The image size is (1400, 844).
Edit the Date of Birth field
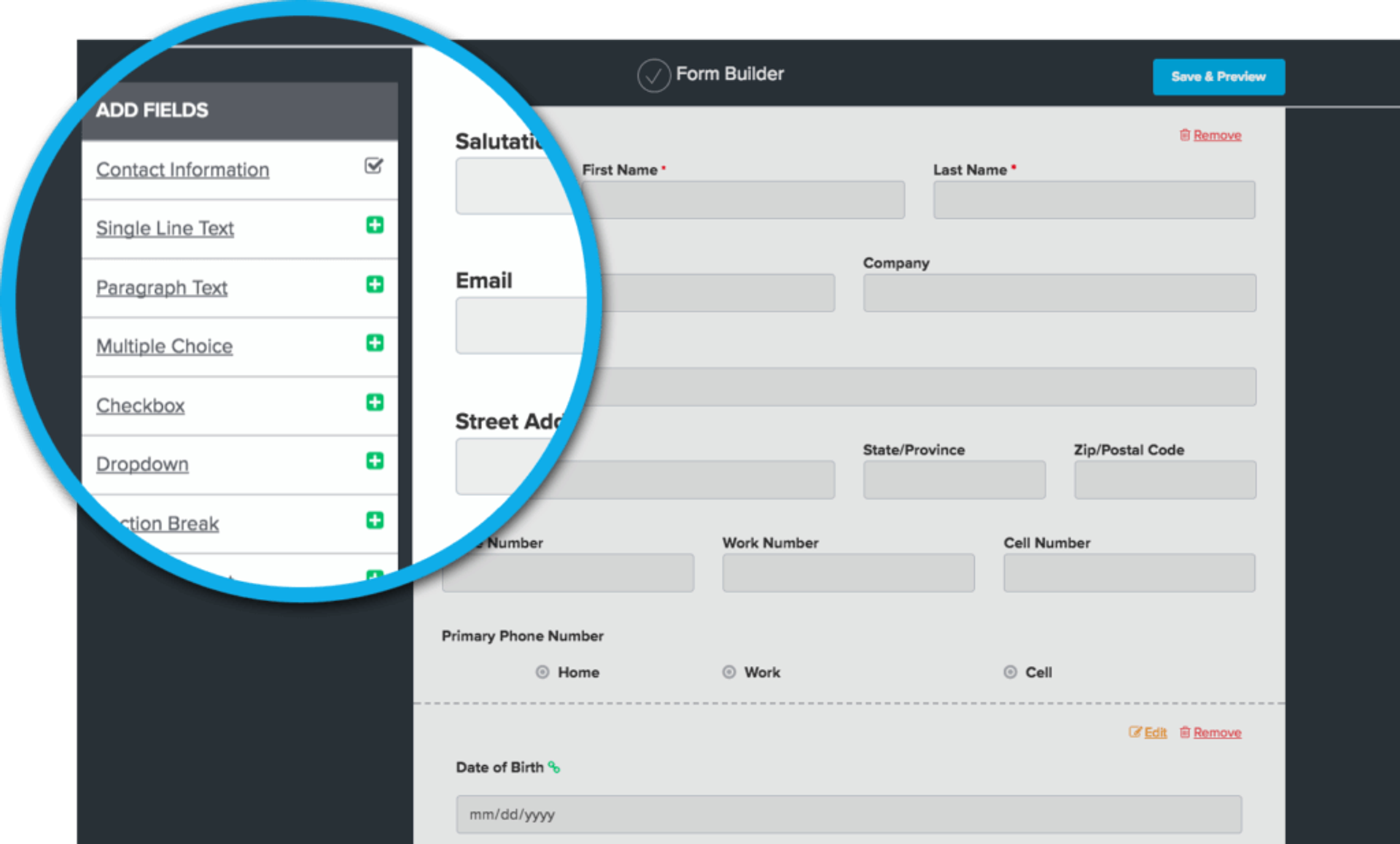[x=1154, y=732]
